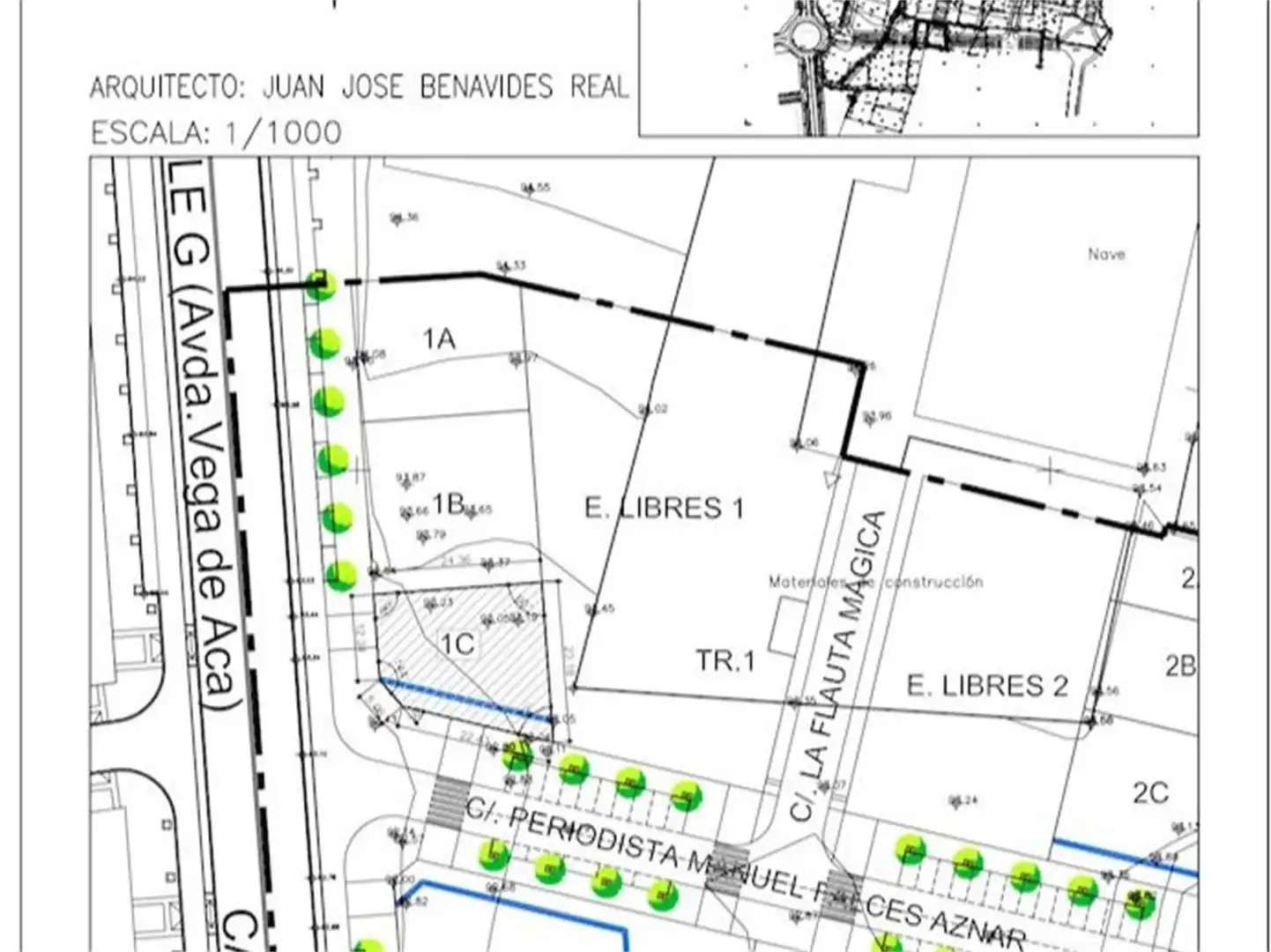1271x952 pixels.
Task: Click the hatched plot label 1C
Action: click(x=457, y=643)
